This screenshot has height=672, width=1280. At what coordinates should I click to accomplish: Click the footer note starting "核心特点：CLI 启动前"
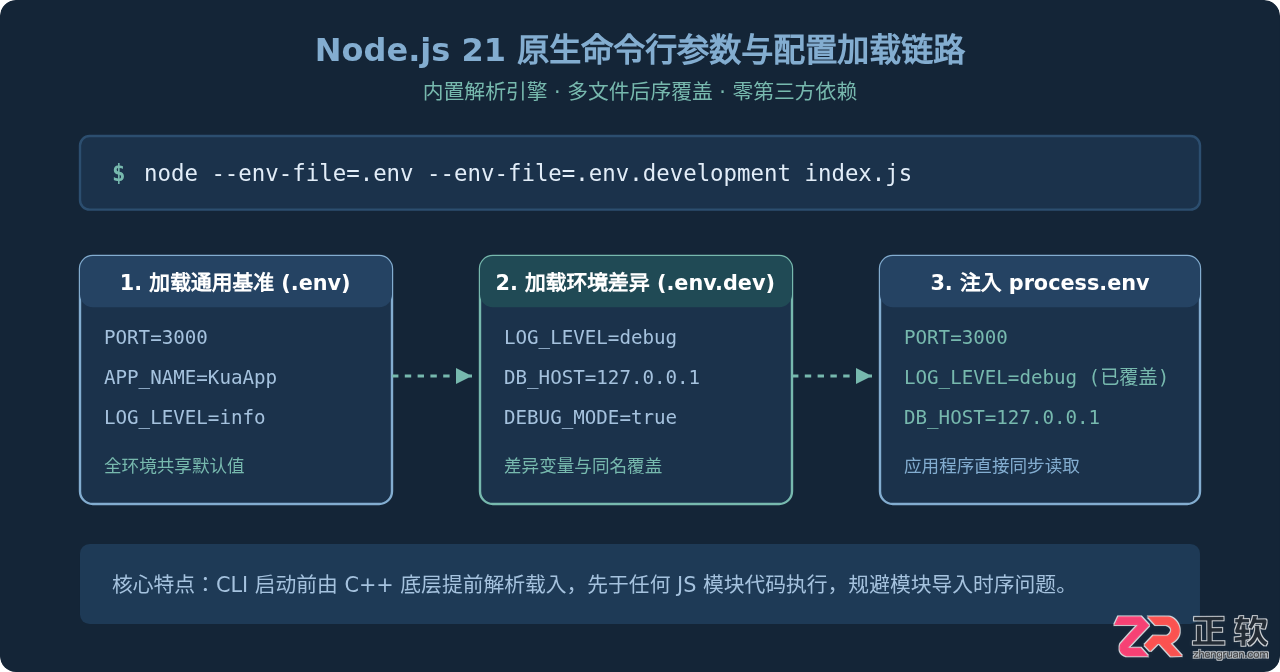tap(591, 584)
